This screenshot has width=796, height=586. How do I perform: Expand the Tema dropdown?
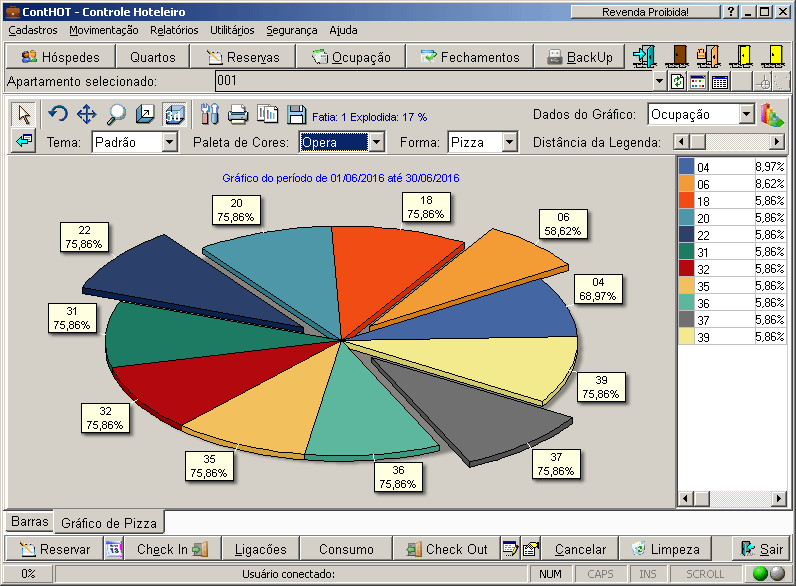pos(171,142)
